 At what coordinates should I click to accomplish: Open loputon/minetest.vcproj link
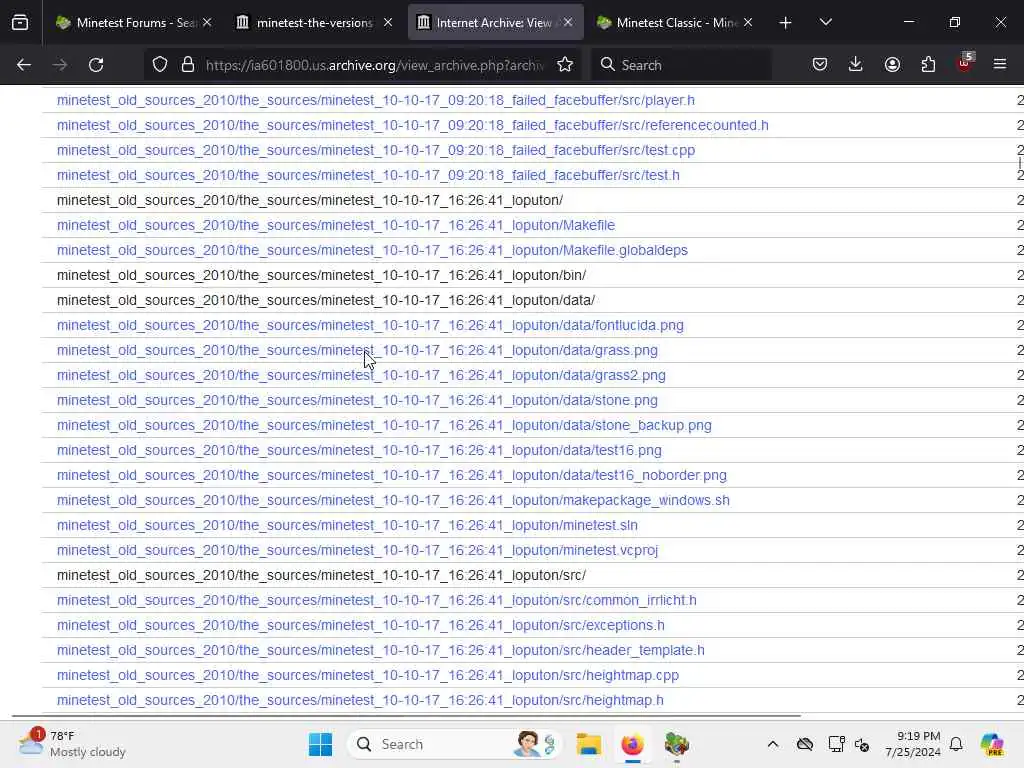point(357,551)
